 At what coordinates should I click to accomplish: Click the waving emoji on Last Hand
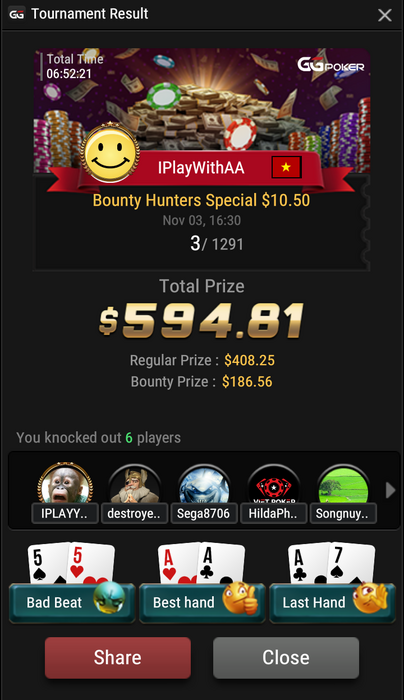coord(370,596)
